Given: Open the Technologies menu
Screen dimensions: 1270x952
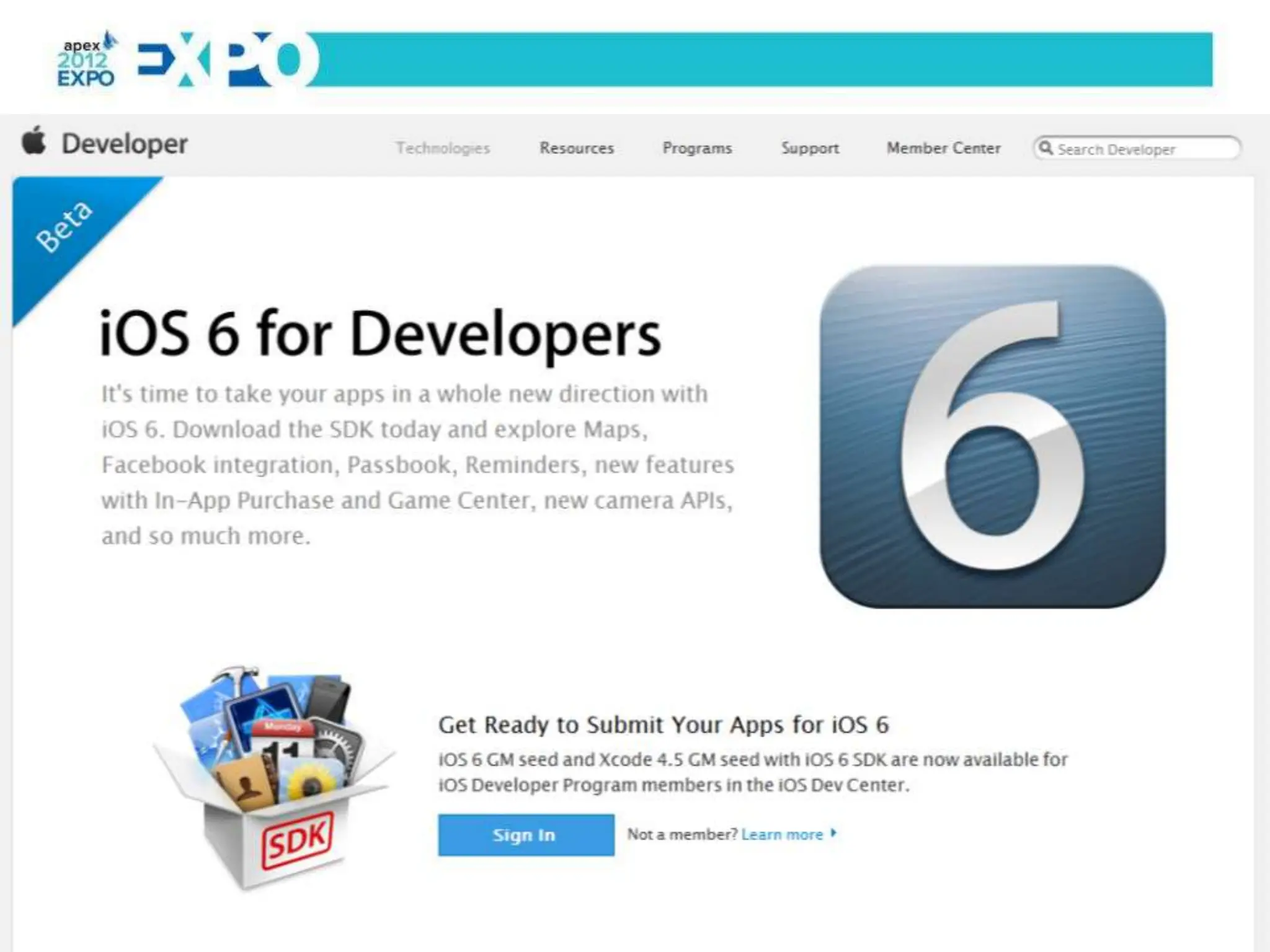Looking at the screenshot, I should point(443,148).
